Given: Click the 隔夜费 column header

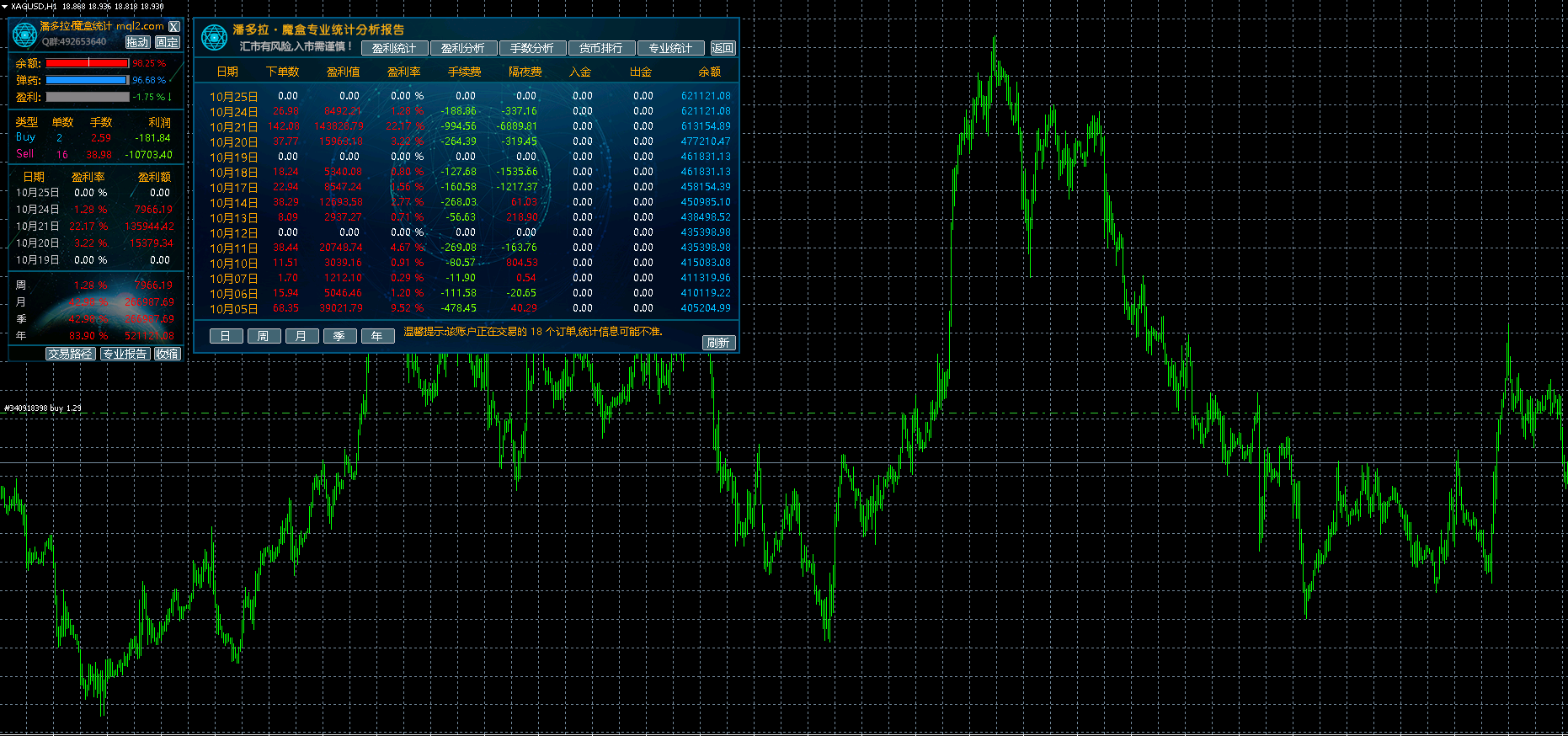Looking at the screenshot, I should pyautogui.click(x=525, y=72).
